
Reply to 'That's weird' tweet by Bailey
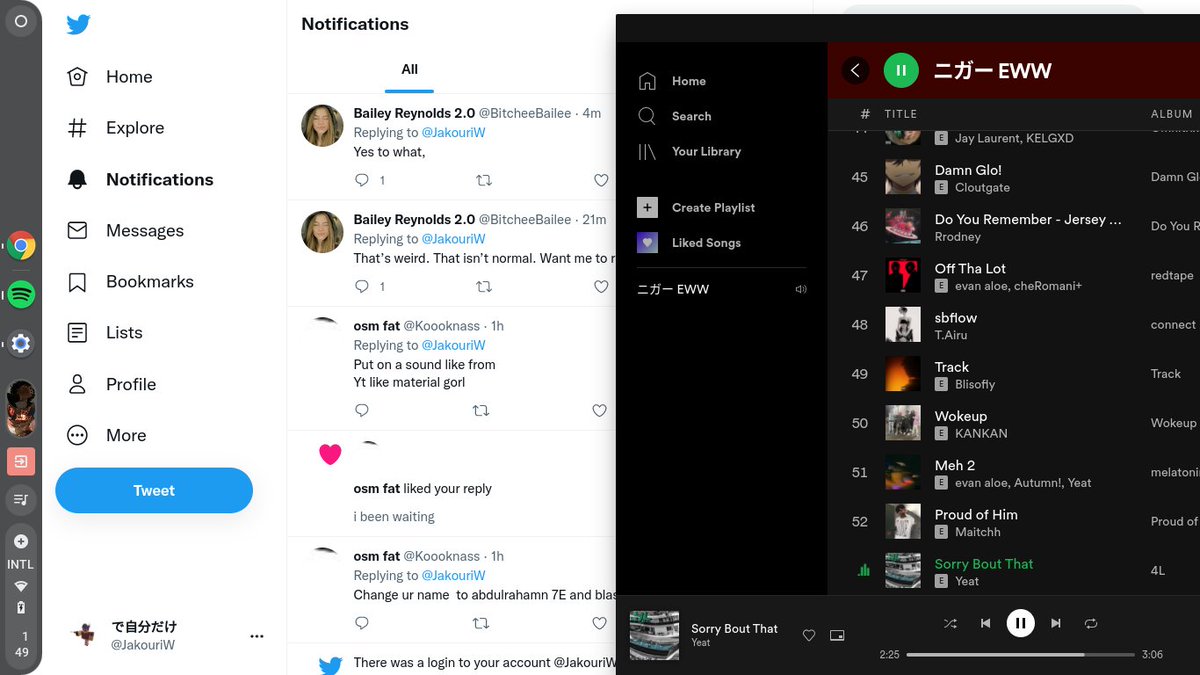tap(362, 286)
